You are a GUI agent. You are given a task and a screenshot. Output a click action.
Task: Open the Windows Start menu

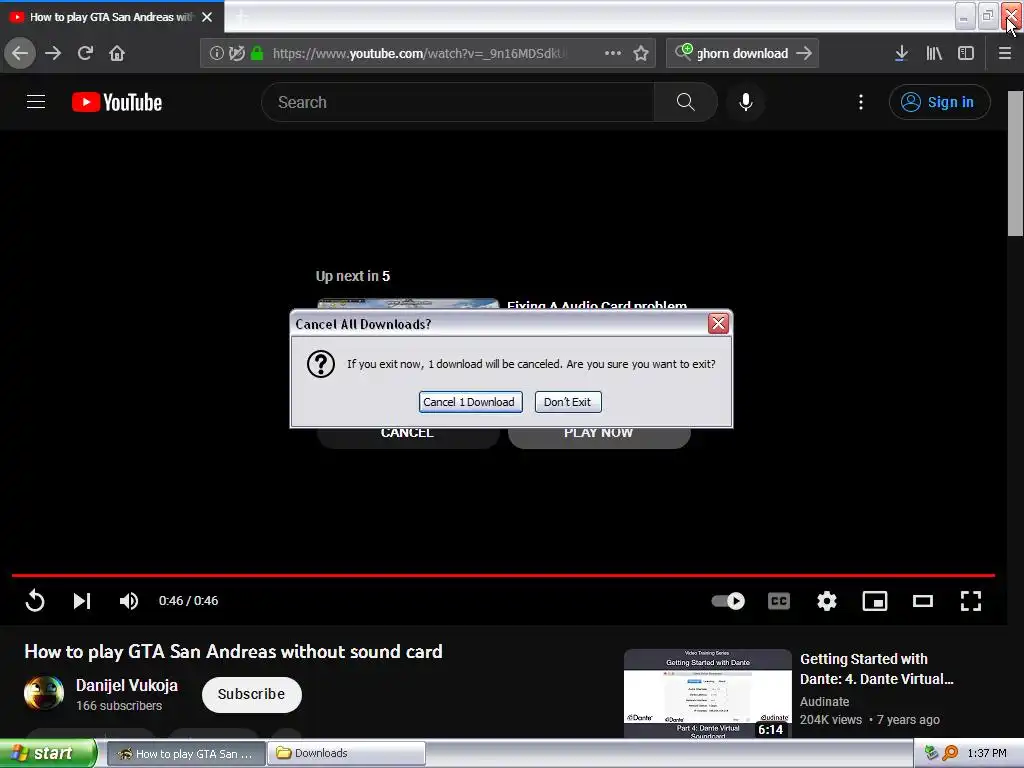[x=48, y=754]
